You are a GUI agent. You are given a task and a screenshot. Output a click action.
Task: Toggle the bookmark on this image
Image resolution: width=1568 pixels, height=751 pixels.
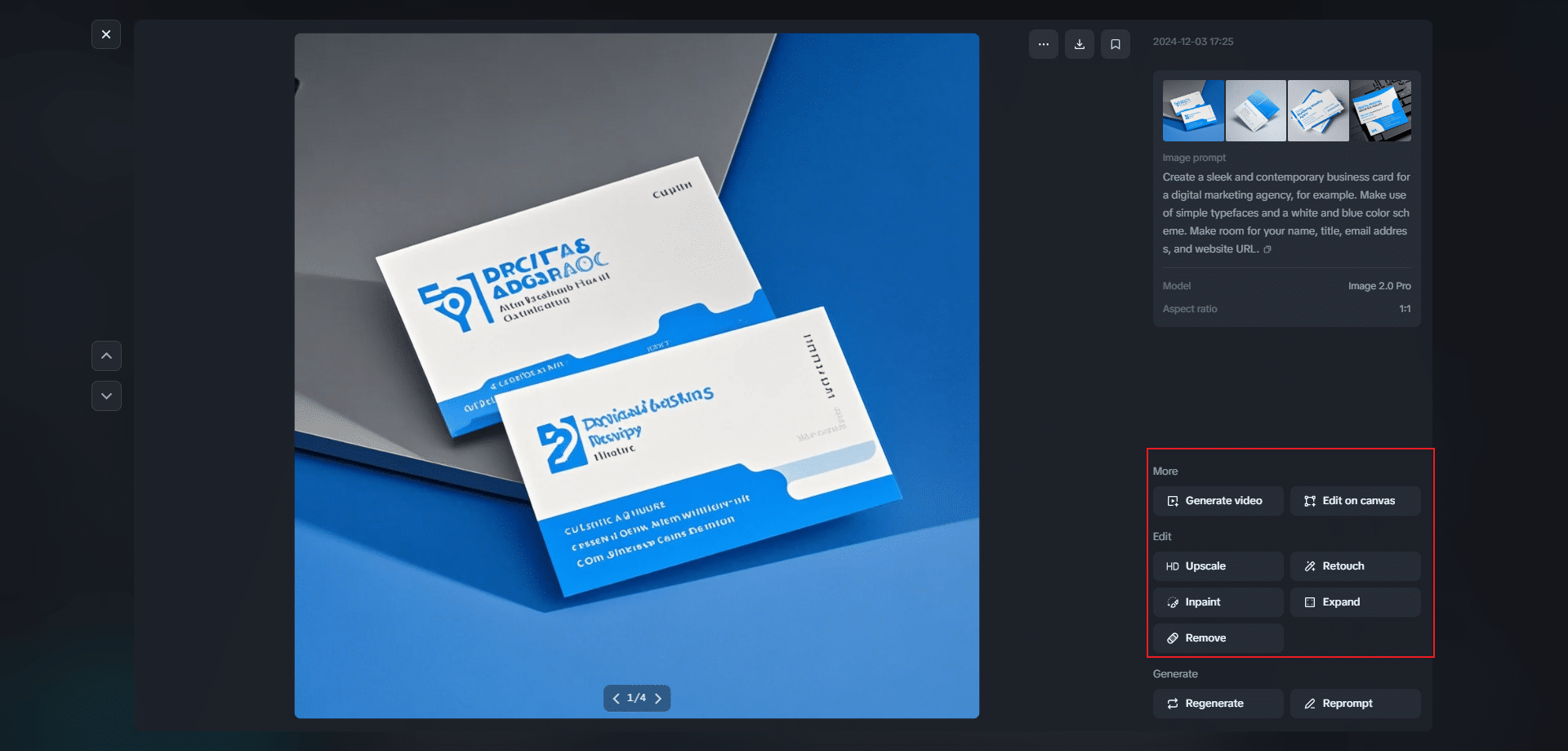pyautogui.click(x=1116, y=43)
